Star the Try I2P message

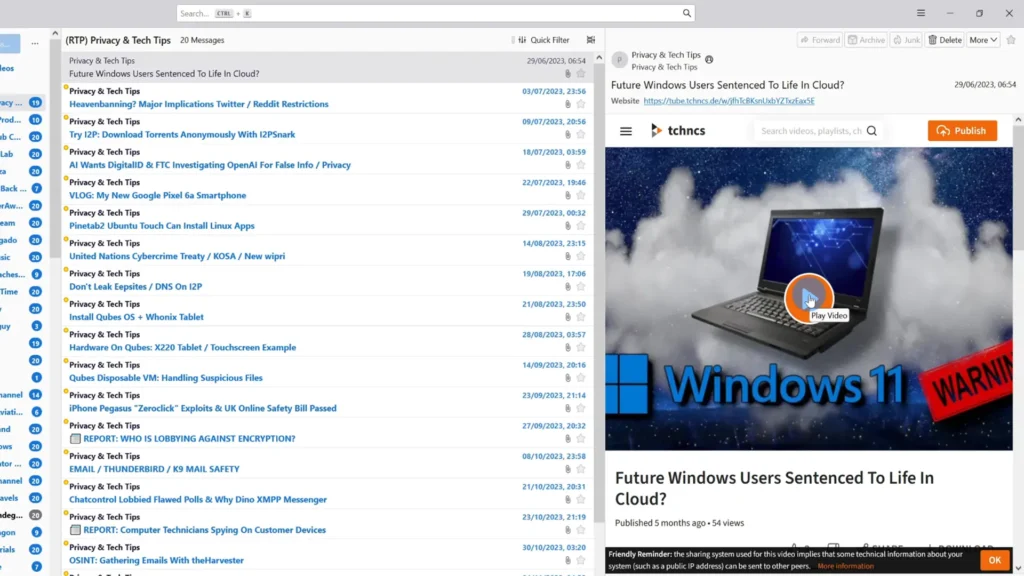581,135
